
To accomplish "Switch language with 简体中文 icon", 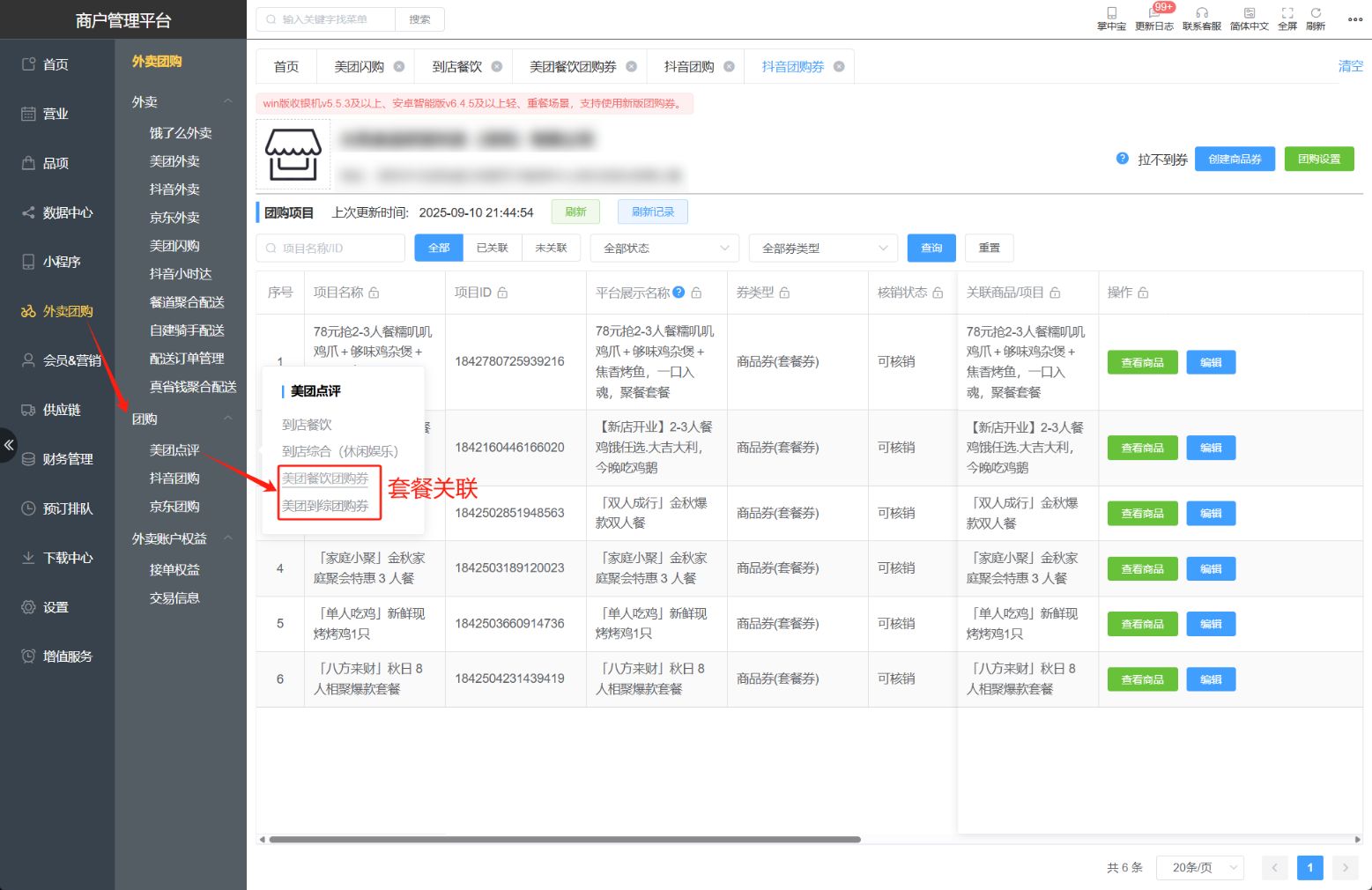I will [x=1250, y=13].
